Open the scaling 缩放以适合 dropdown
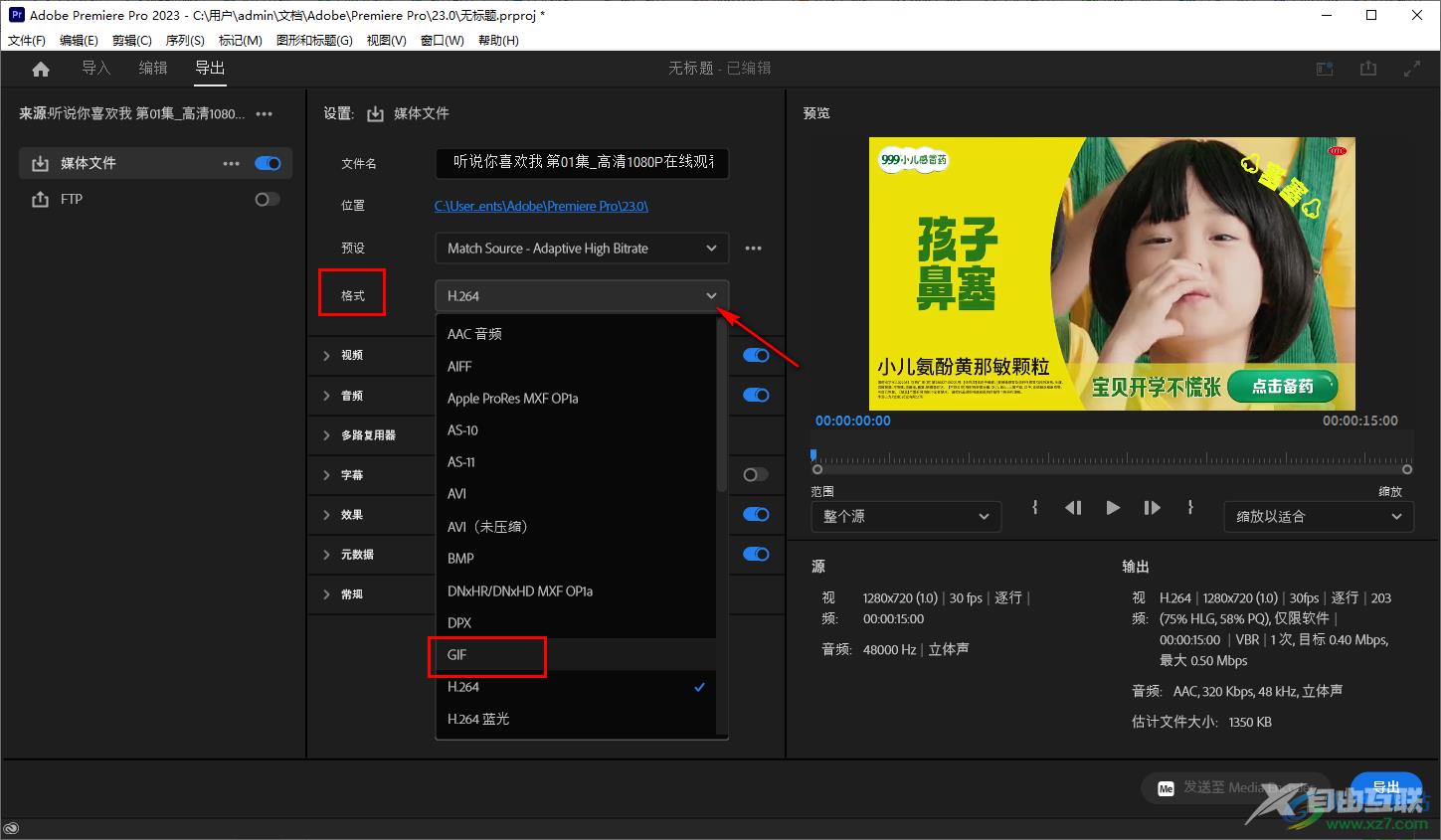Screen dimensions: 1441x840 (1319, 517)
